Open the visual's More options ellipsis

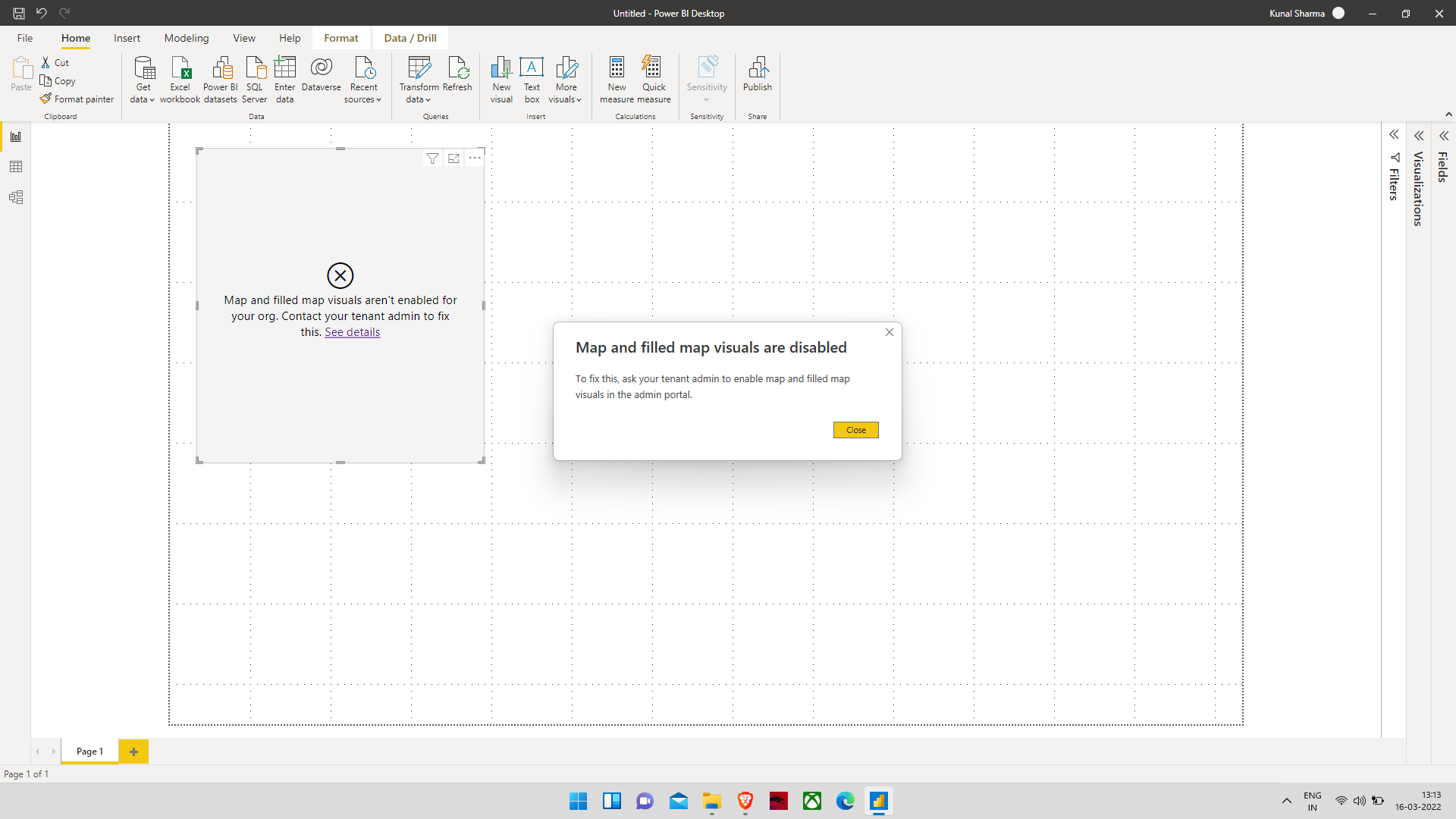(475, 158)
